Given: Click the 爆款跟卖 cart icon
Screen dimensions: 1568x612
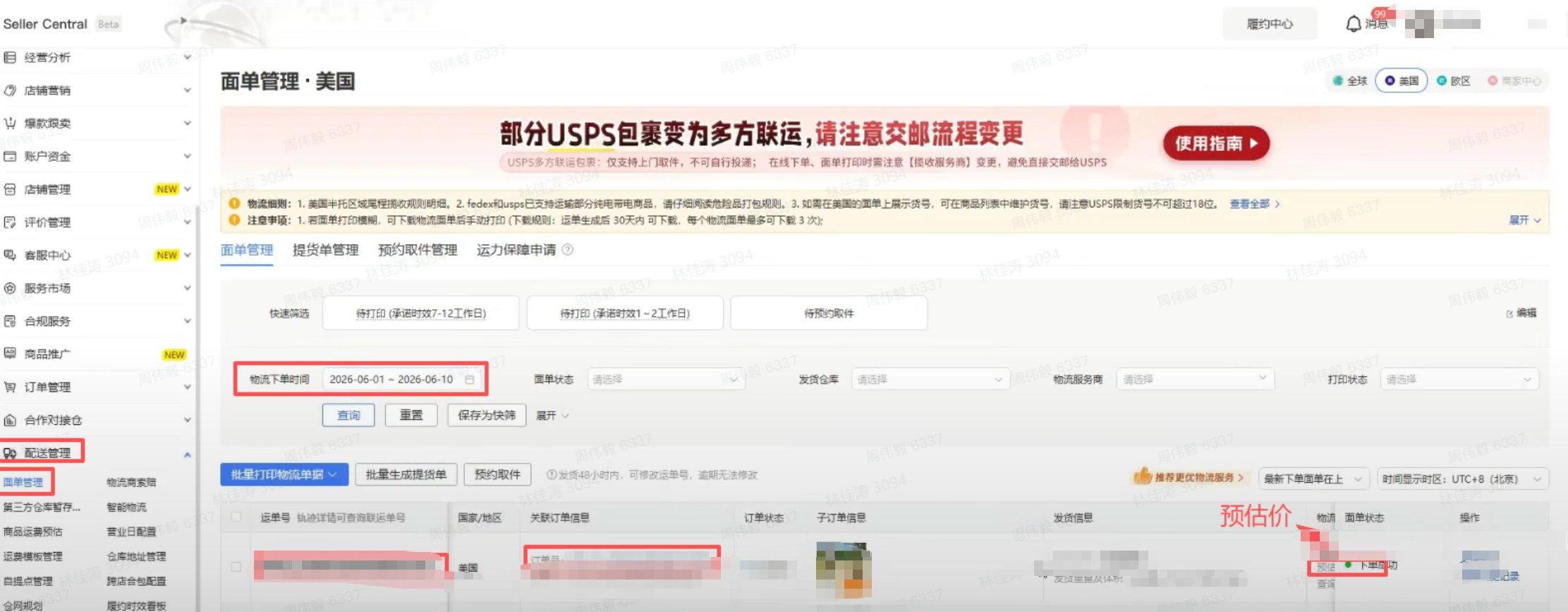Looking at the screenshot, I should [10, 124].
